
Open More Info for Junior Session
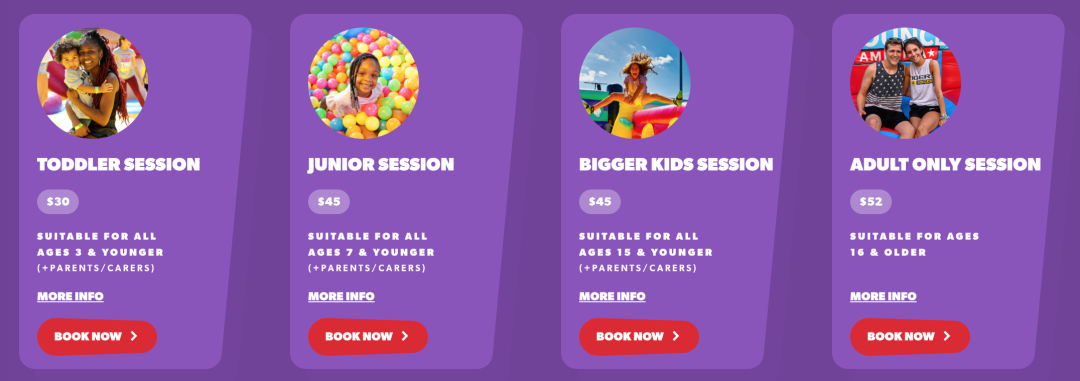341,297
